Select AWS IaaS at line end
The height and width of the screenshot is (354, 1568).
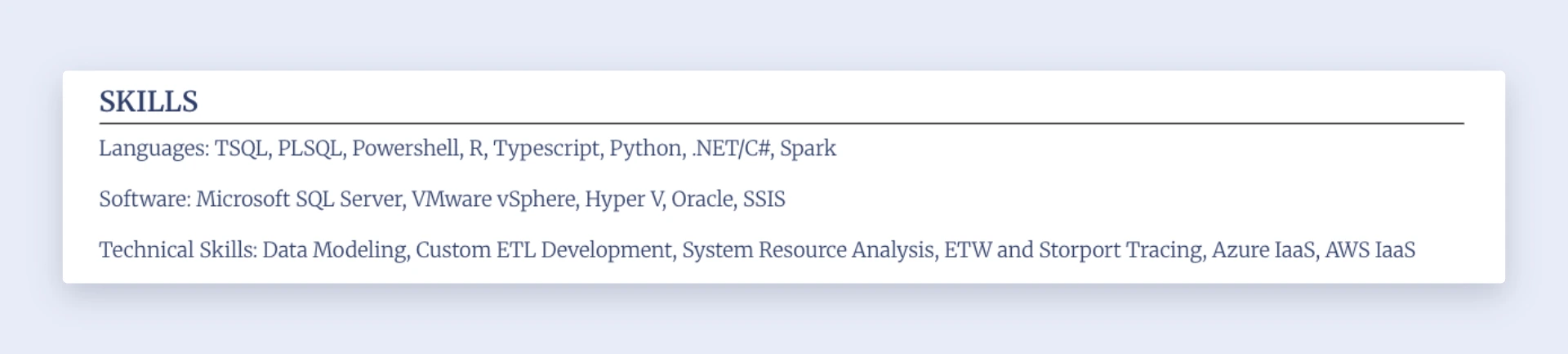[1370, 249]
